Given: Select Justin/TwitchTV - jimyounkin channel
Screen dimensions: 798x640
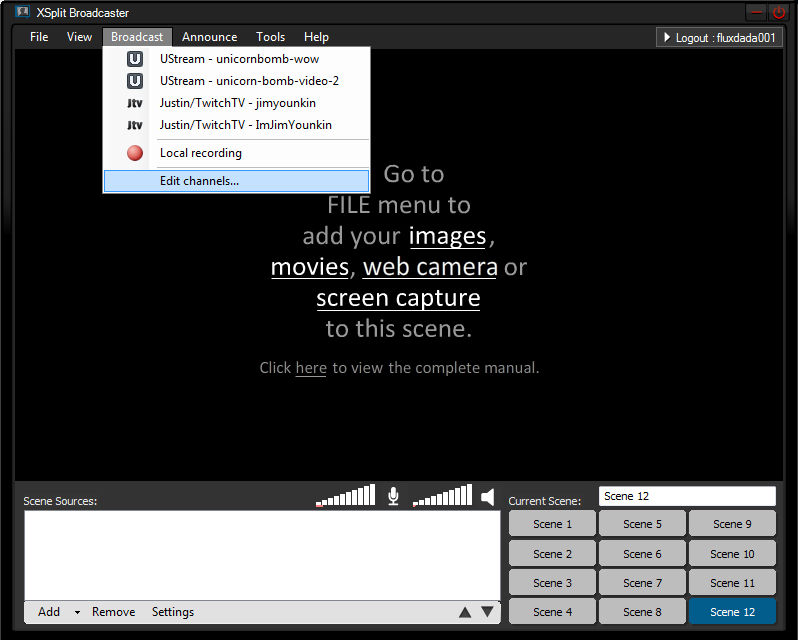Looking at the screenshot, I should (237, 103).
